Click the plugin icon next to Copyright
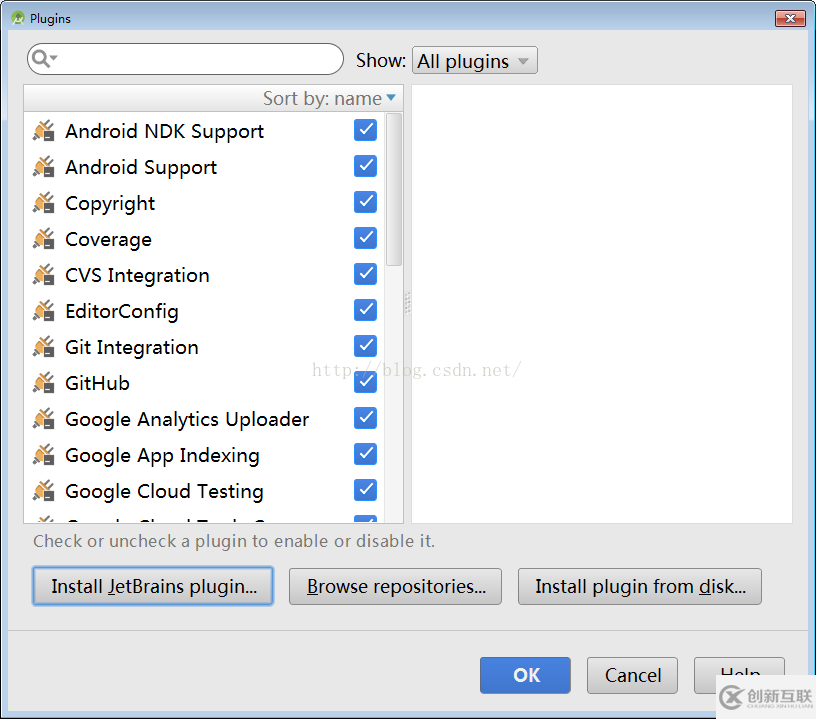The height and width of the screenshot is (719, 816). 44,203
